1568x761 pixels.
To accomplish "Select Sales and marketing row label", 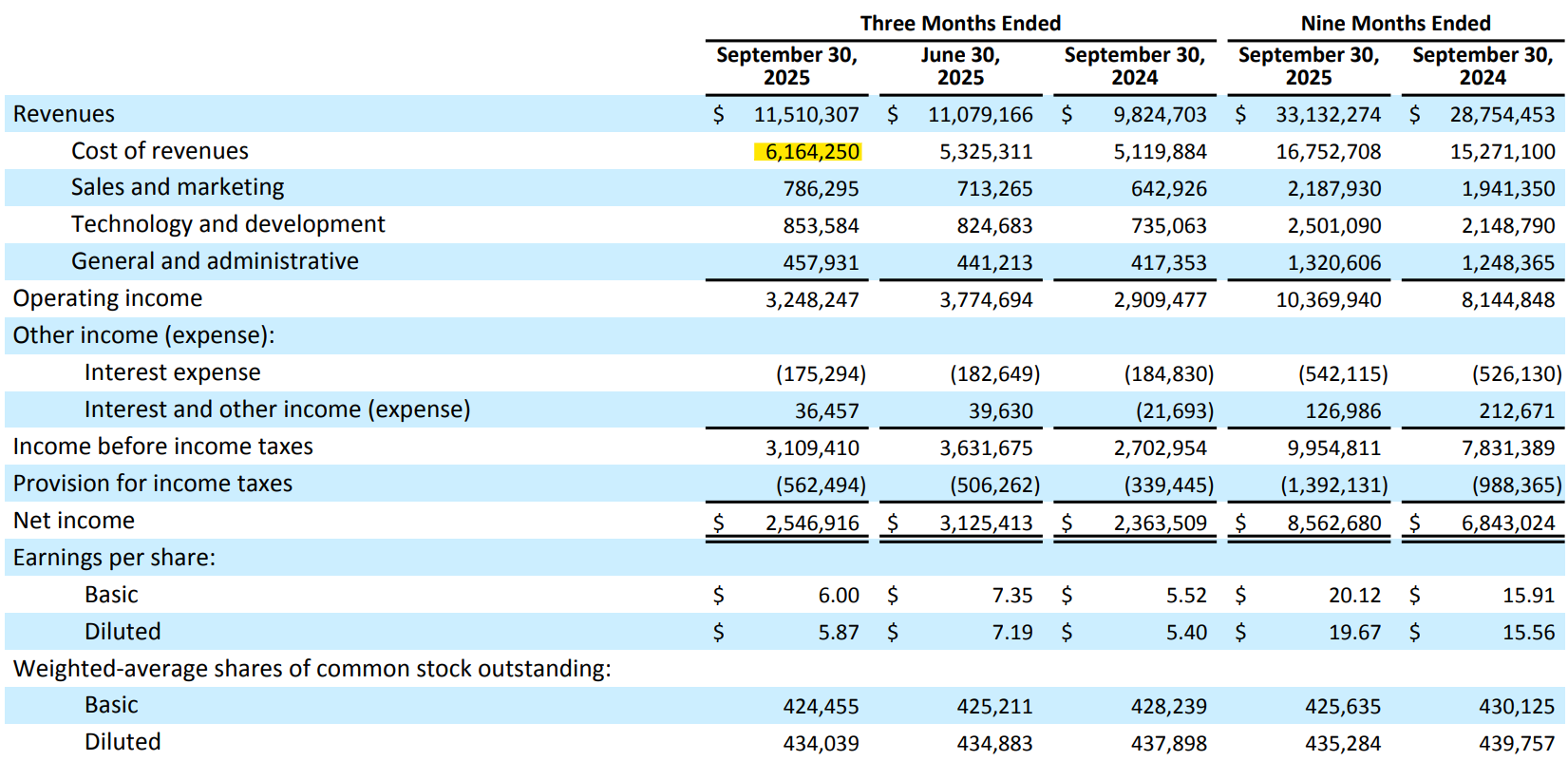I will [178, 187].
